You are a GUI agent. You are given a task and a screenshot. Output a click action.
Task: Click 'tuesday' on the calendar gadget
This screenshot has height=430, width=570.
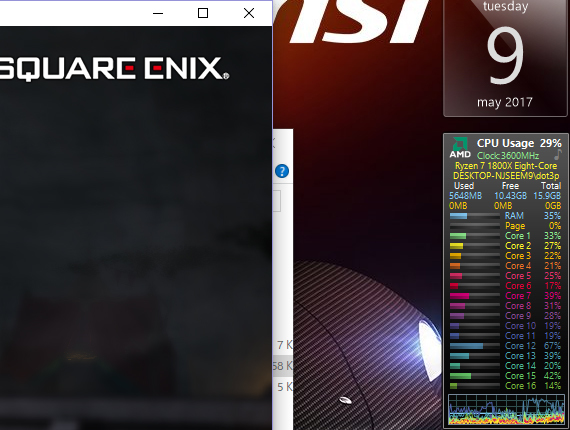pyautogui.click(x=505, y=7)
